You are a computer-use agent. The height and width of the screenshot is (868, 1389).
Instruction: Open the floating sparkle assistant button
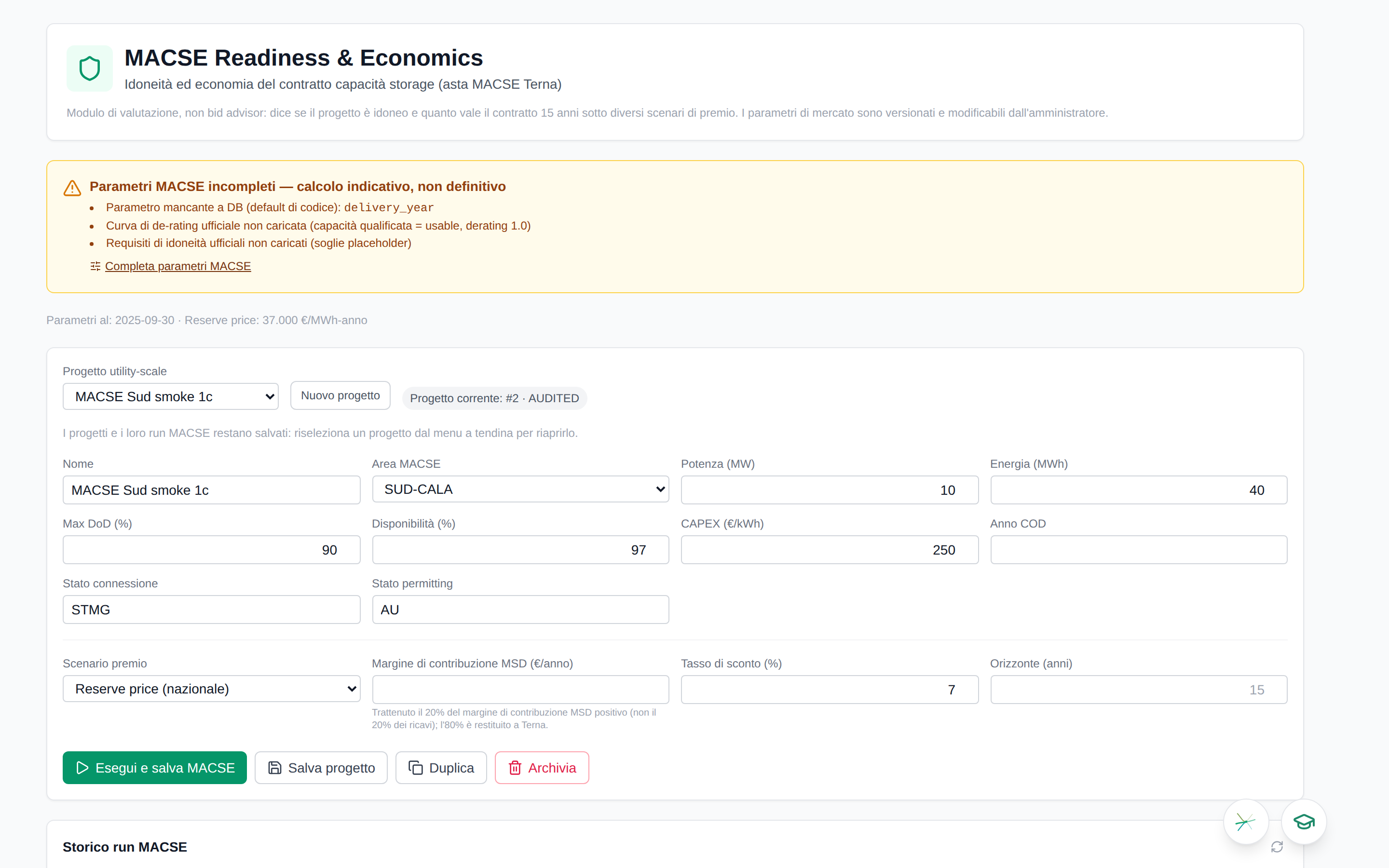[x=1245, y=822]
